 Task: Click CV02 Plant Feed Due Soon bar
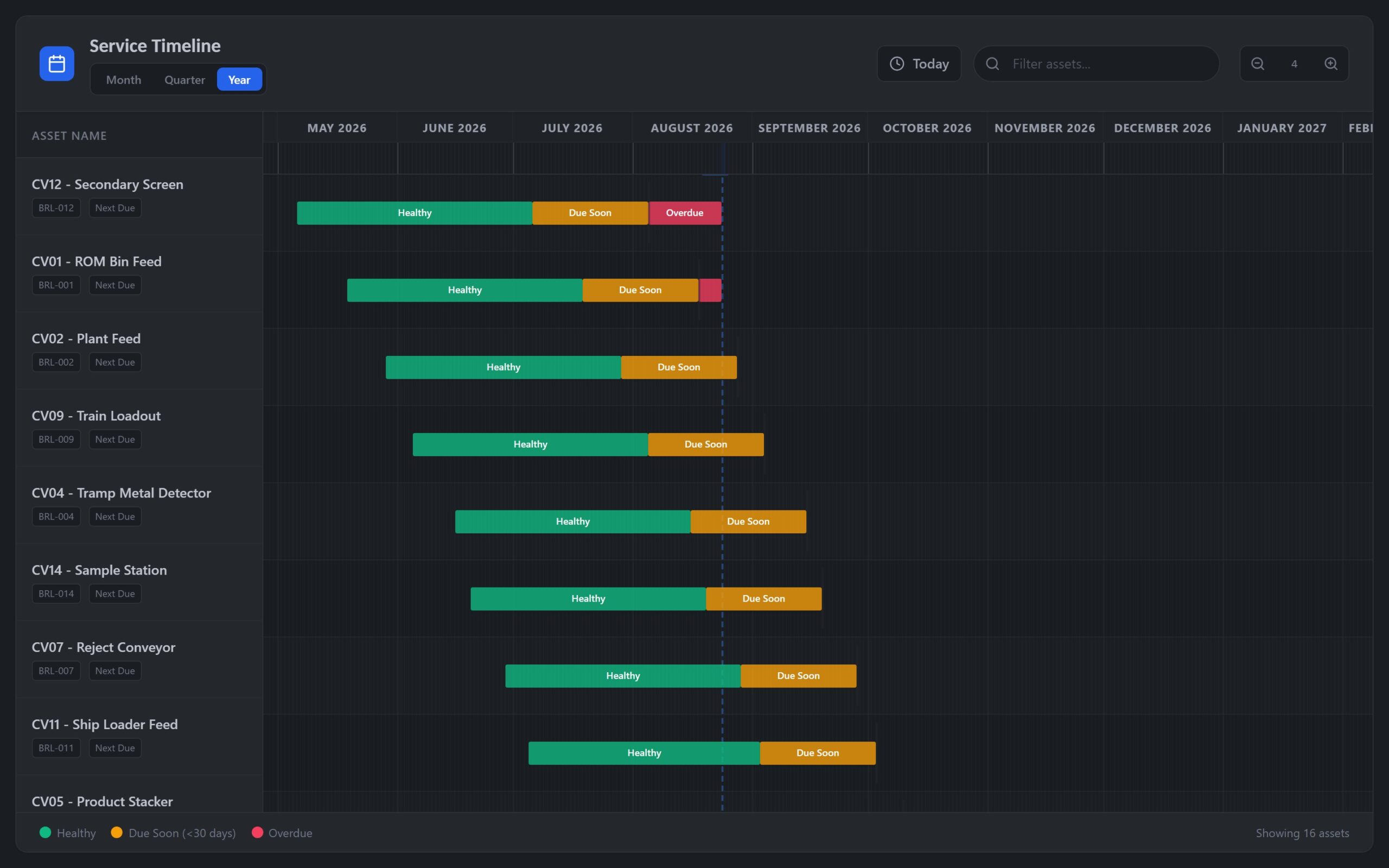[x=678, y=367]
